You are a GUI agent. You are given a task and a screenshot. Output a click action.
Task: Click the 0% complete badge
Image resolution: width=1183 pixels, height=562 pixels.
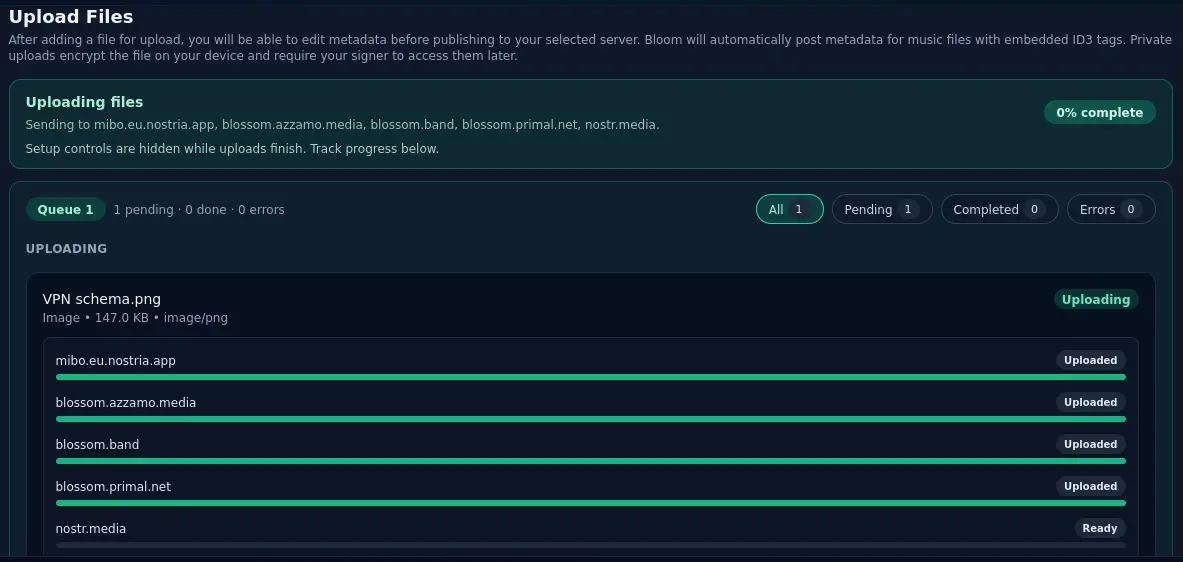[x=1099, y=113]
